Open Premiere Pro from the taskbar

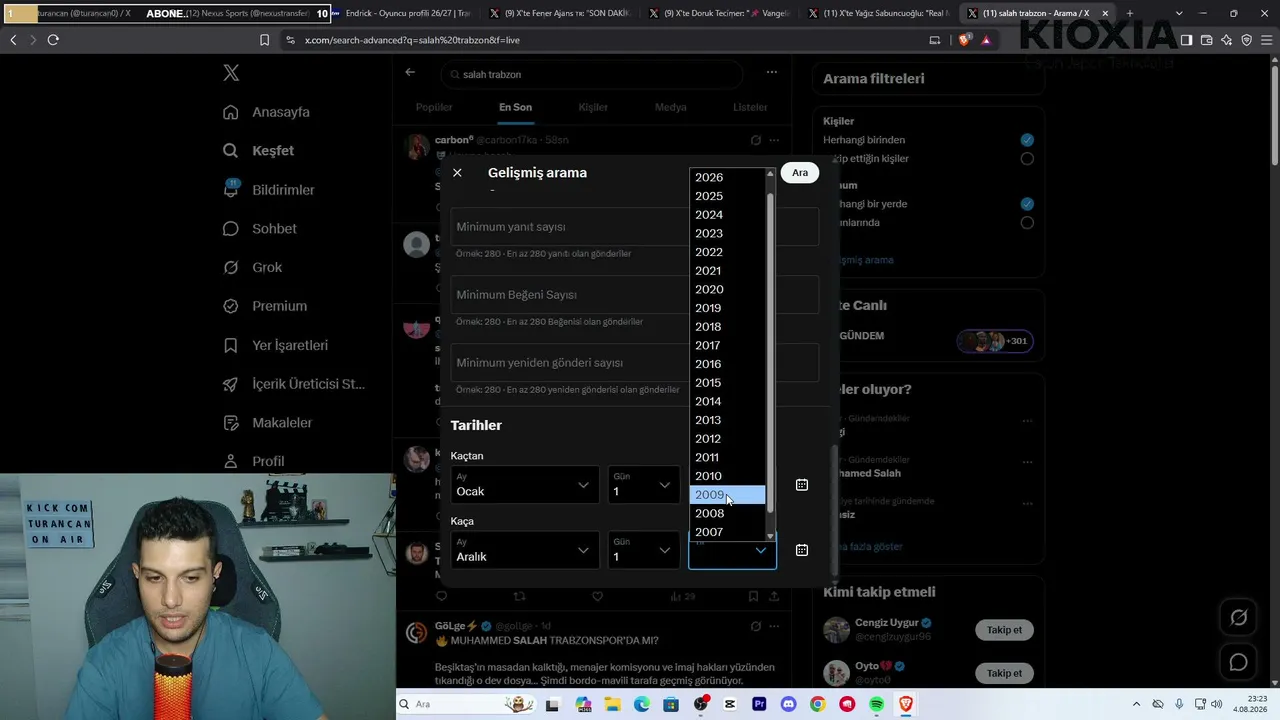(x=759, y=705)
